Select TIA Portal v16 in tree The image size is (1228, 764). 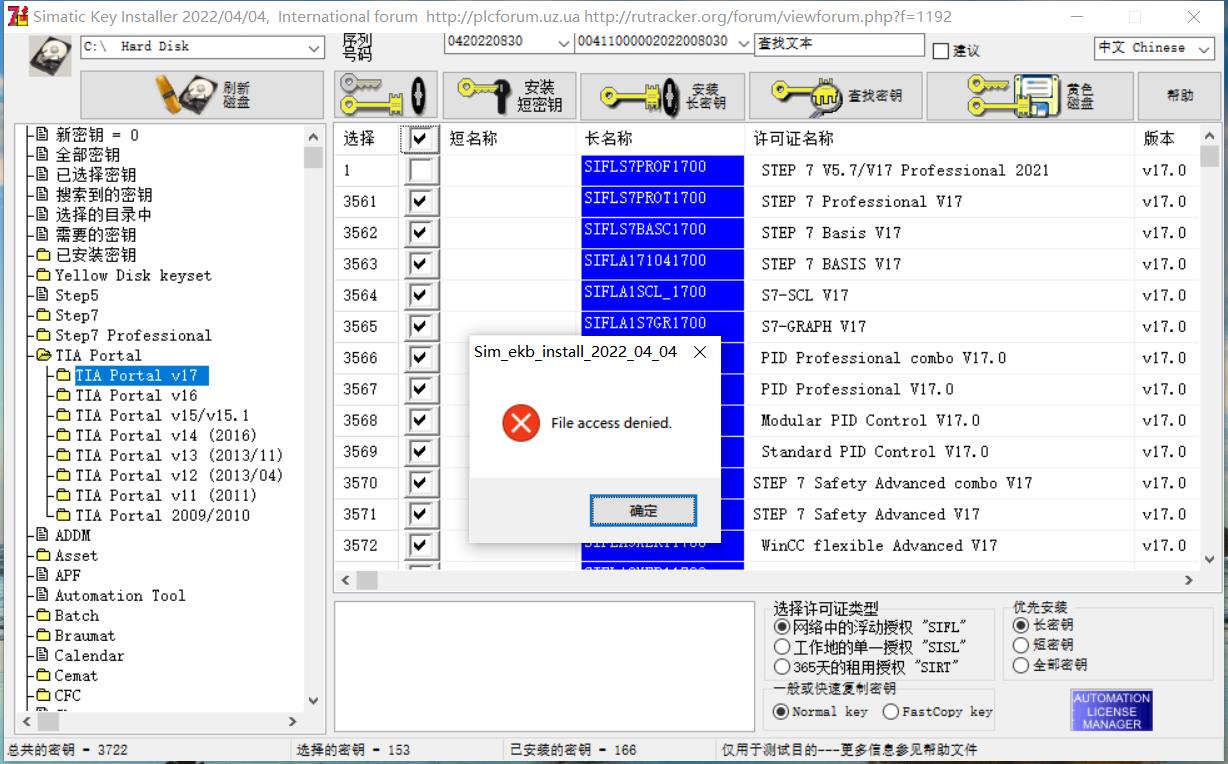(x=136, y=395)
